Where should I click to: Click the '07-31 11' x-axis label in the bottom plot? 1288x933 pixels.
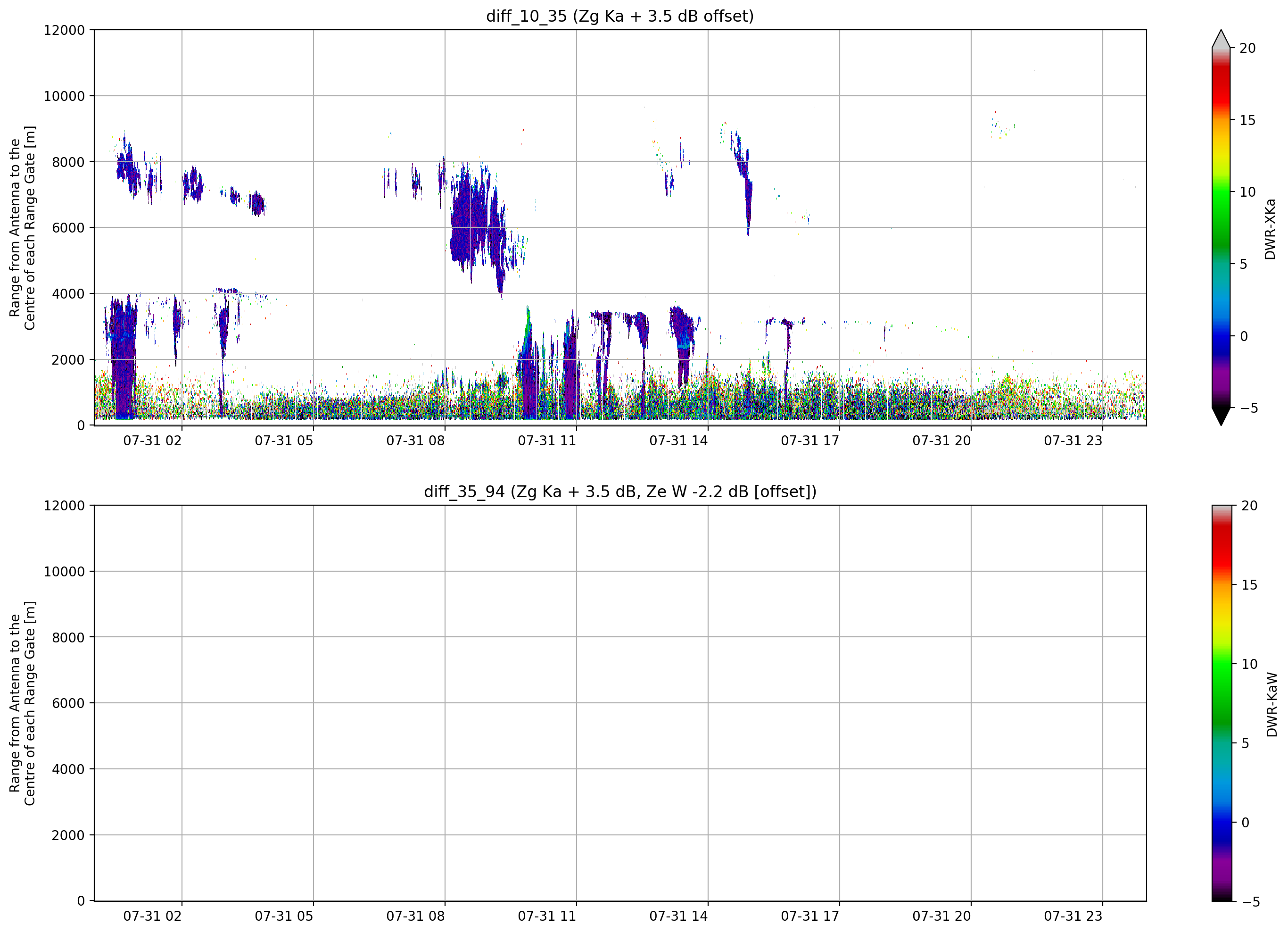(547, 916)
